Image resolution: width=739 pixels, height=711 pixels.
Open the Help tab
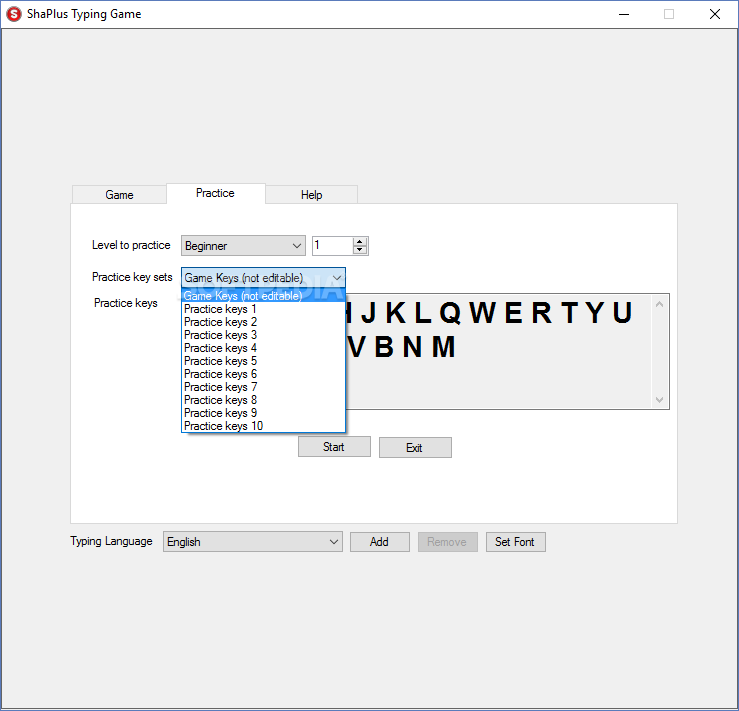tap(312, 195)
